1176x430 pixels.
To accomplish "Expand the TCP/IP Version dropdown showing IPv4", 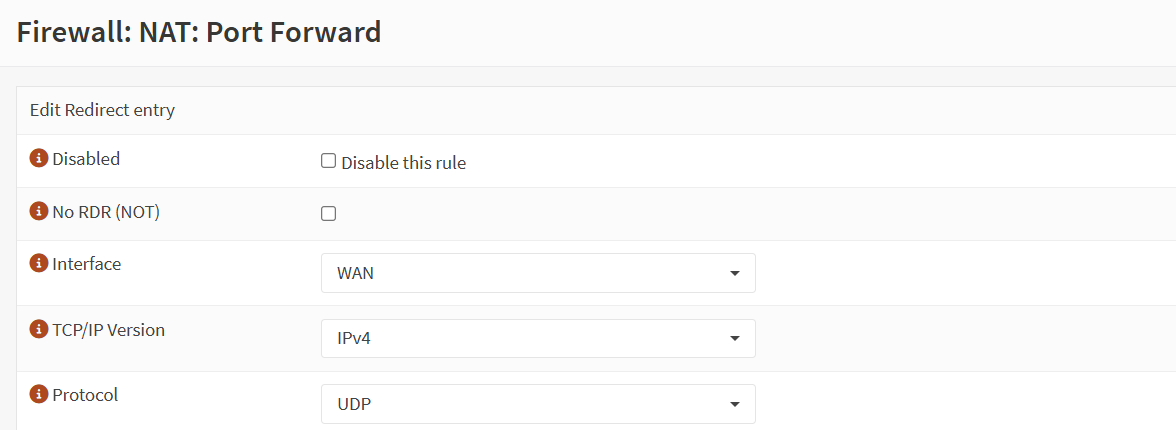I will point(538,339).
